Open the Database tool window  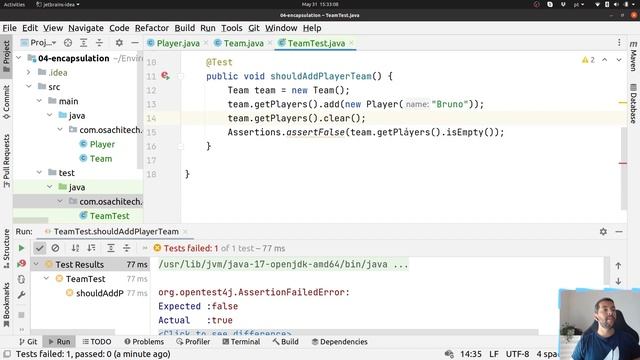633,103
